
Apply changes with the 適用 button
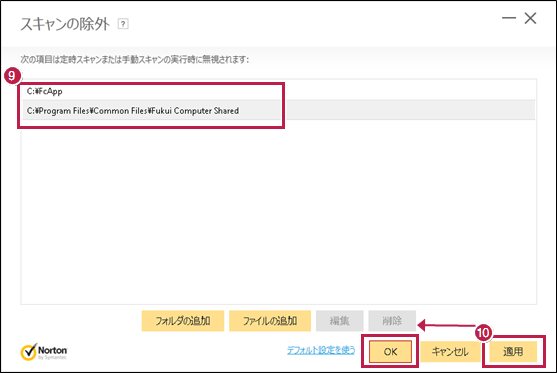tap(513, 352)
